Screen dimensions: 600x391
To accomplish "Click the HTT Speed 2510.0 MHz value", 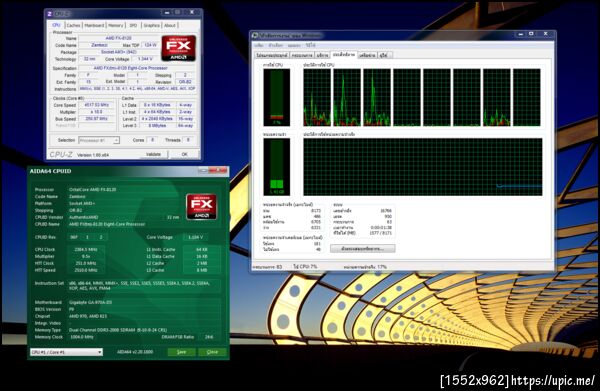I will click(86, 270).
